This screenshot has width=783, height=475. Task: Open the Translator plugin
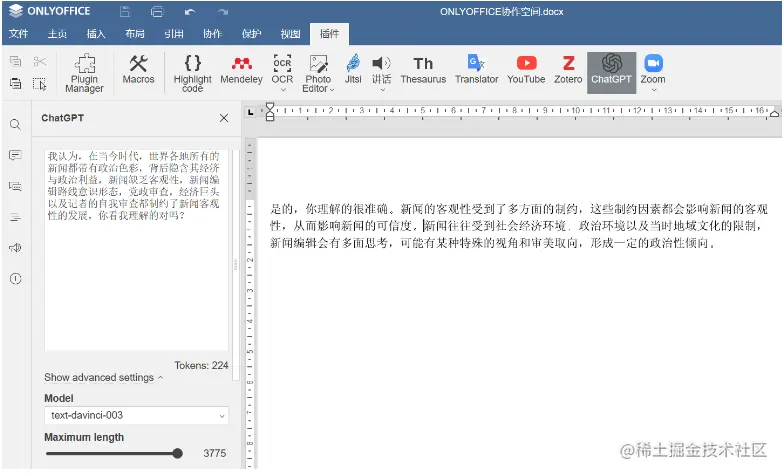476,69
